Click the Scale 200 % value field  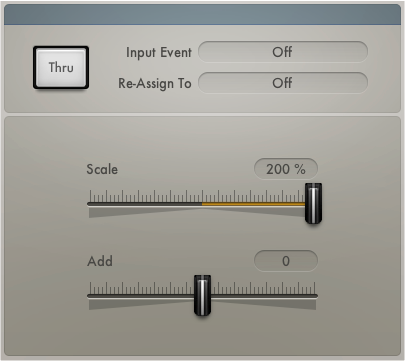pos(286,169)
